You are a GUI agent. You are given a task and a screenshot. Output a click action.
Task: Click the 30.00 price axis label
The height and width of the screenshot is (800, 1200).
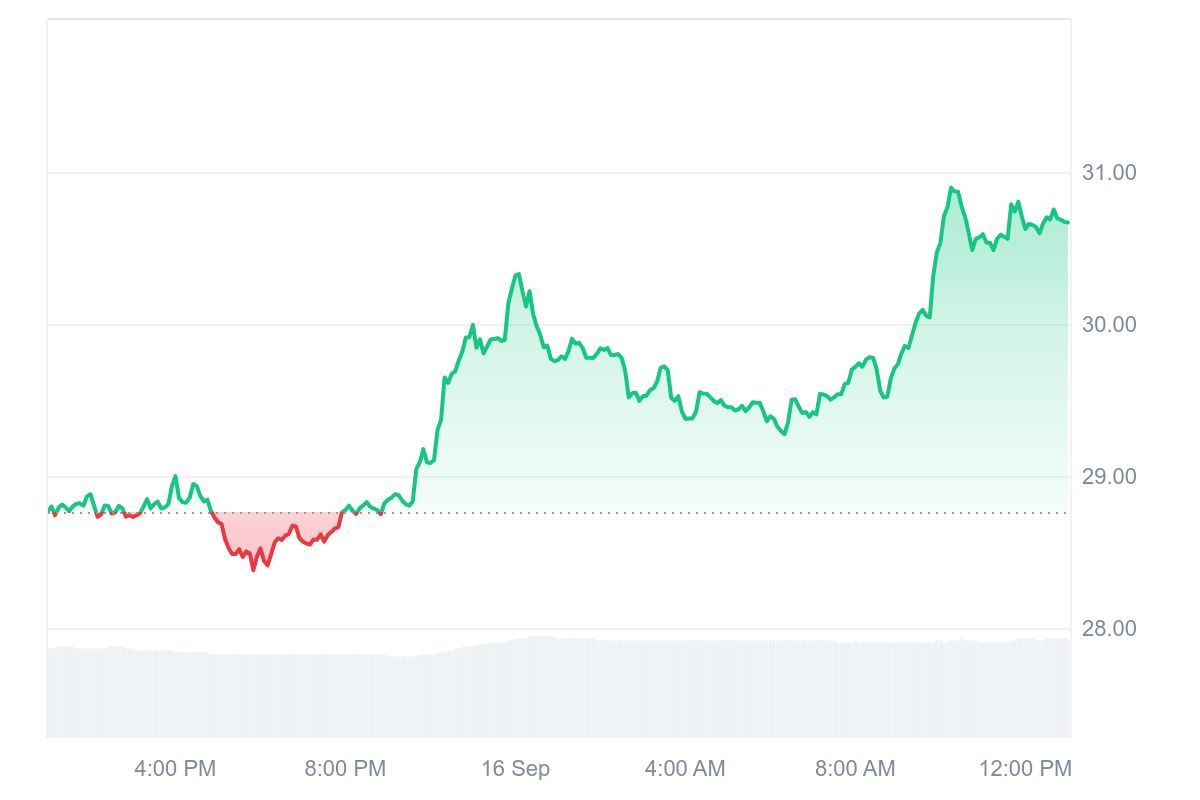[1109, 325]
